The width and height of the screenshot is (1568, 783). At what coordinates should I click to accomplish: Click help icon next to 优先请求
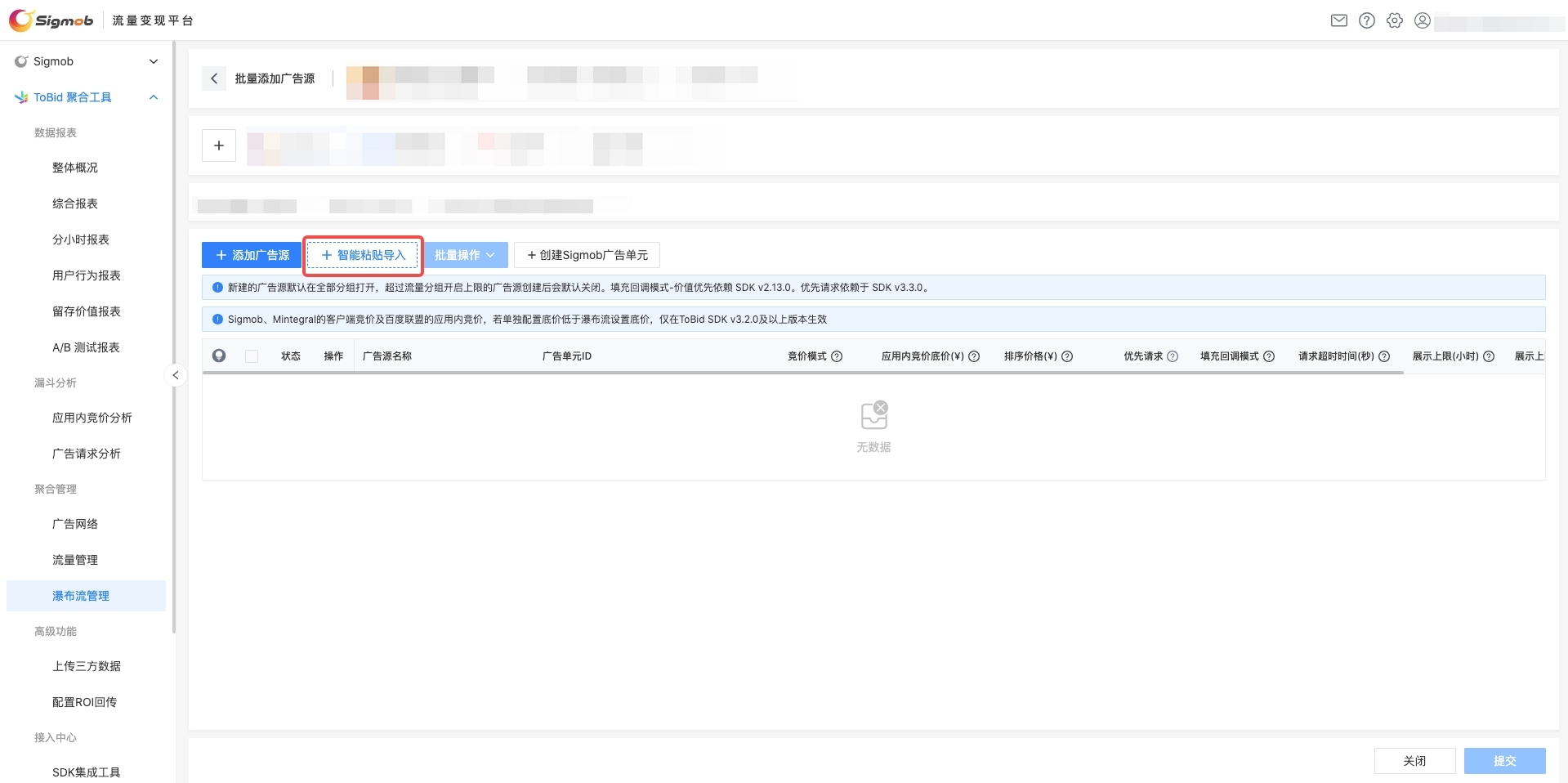click(1173, 356)
